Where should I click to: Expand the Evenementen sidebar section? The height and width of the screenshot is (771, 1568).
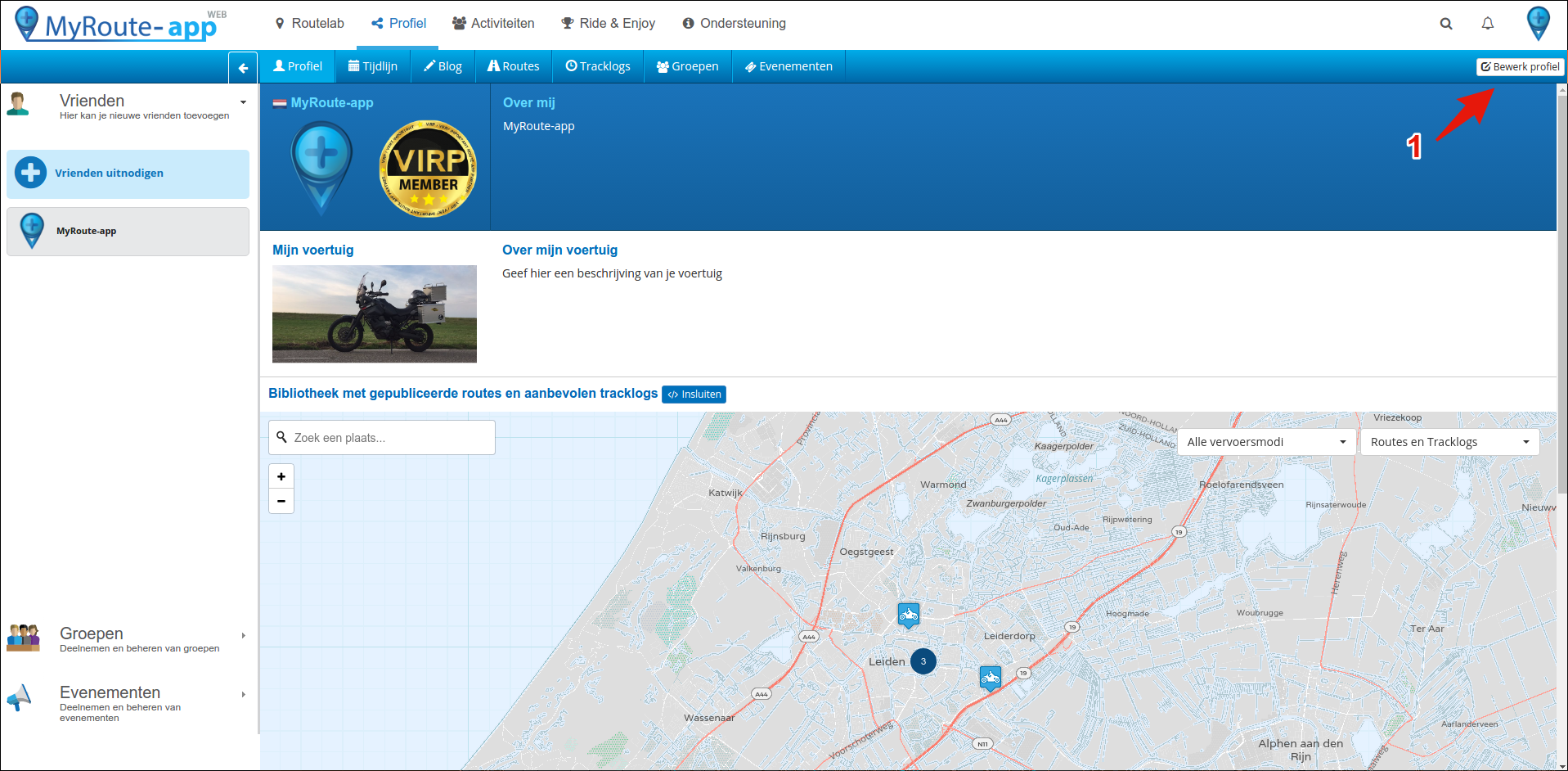coord(243,694)
